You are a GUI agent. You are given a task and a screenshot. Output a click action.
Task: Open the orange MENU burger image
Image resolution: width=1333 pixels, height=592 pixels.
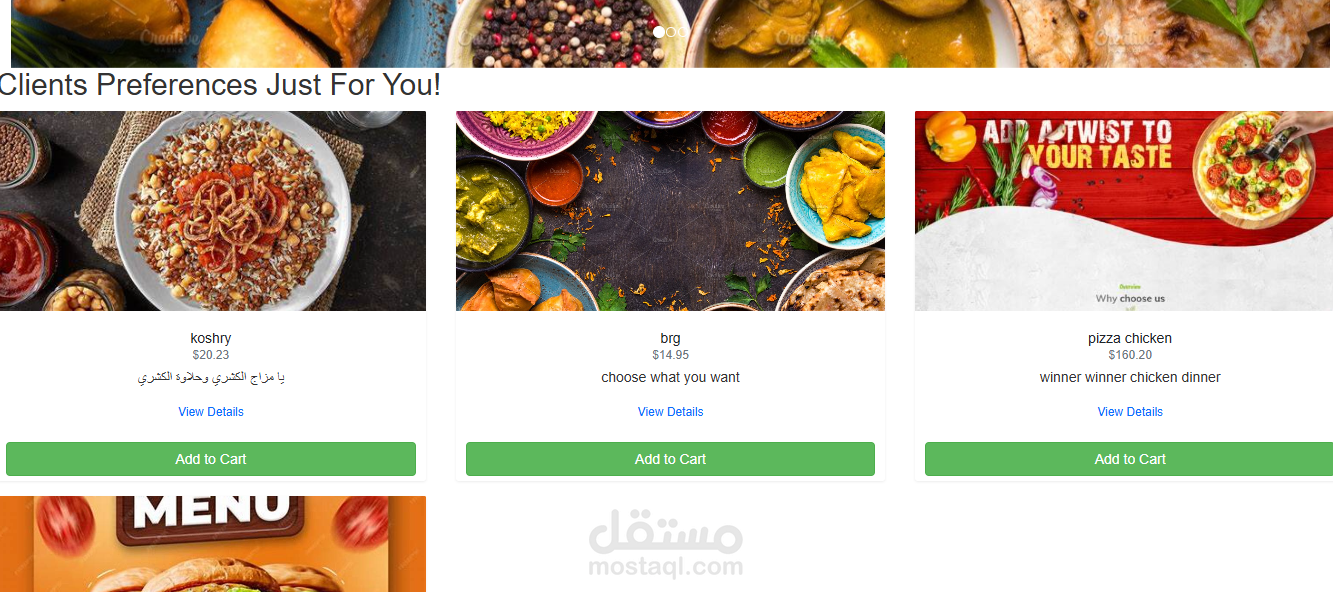pos(213,544)
